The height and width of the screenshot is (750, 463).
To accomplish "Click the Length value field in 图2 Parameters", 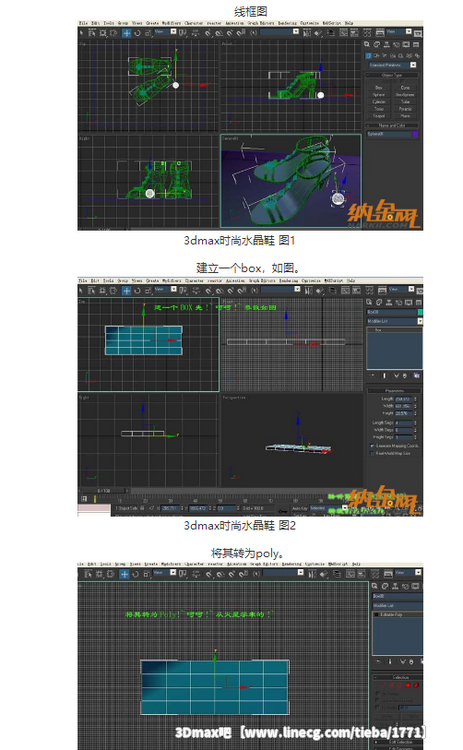I will coord(403,399).
